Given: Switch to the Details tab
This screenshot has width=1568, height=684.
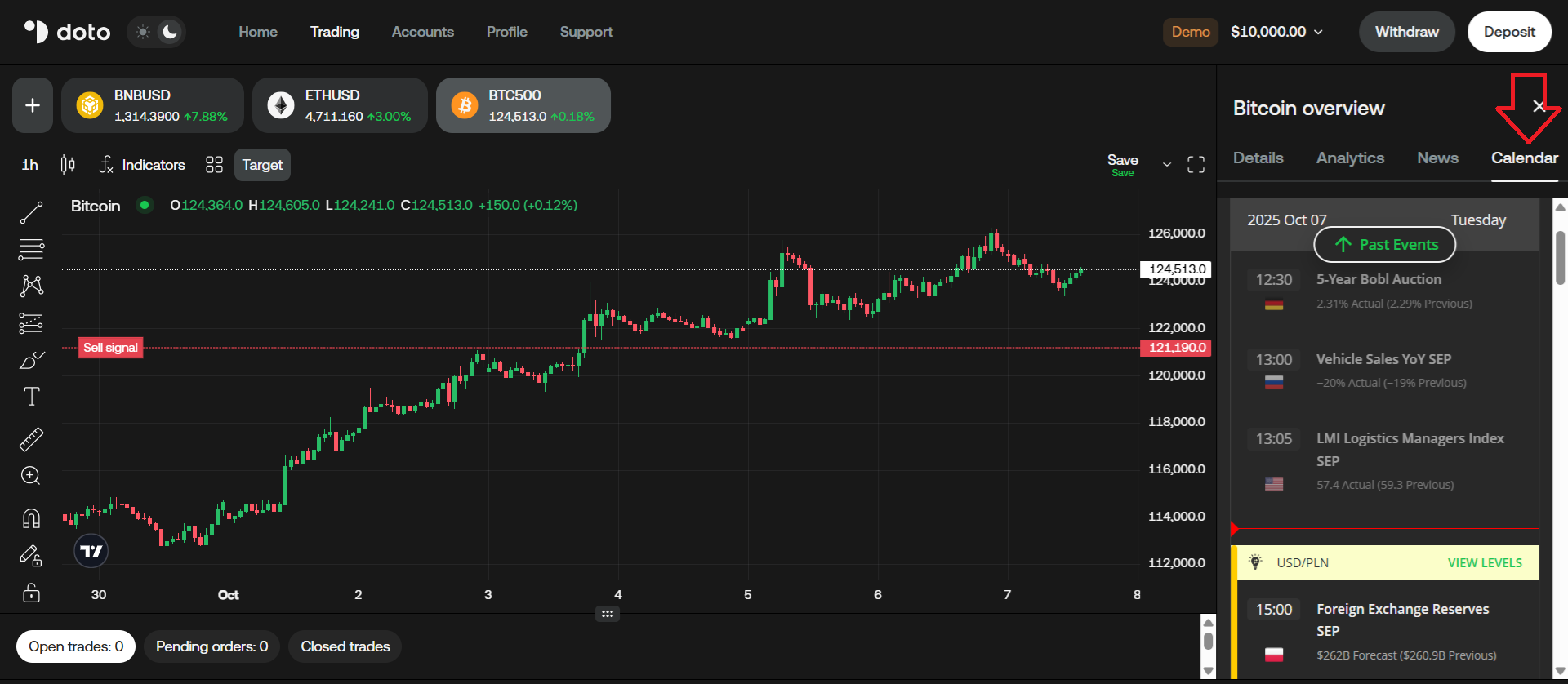Looking at the screenshot, I should click(1258, 158).
